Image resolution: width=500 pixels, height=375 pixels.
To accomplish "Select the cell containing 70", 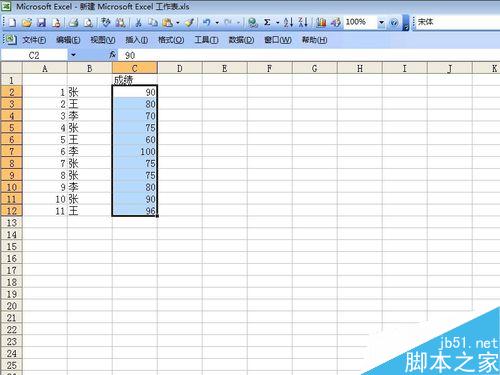I will [135, 116].
